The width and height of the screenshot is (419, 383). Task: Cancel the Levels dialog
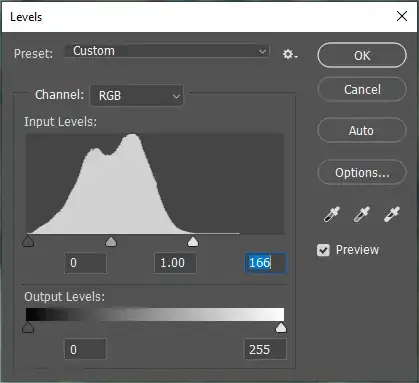click(x=362, y=89)
